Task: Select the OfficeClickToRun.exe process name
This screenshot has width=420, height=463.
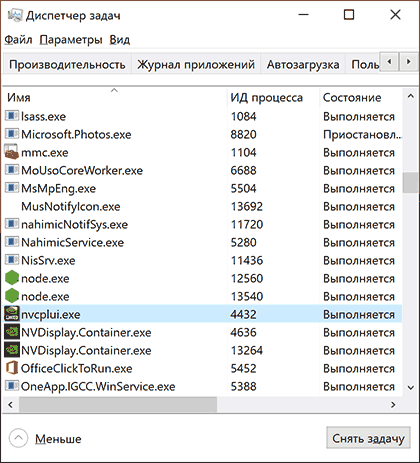Action: 77,368
